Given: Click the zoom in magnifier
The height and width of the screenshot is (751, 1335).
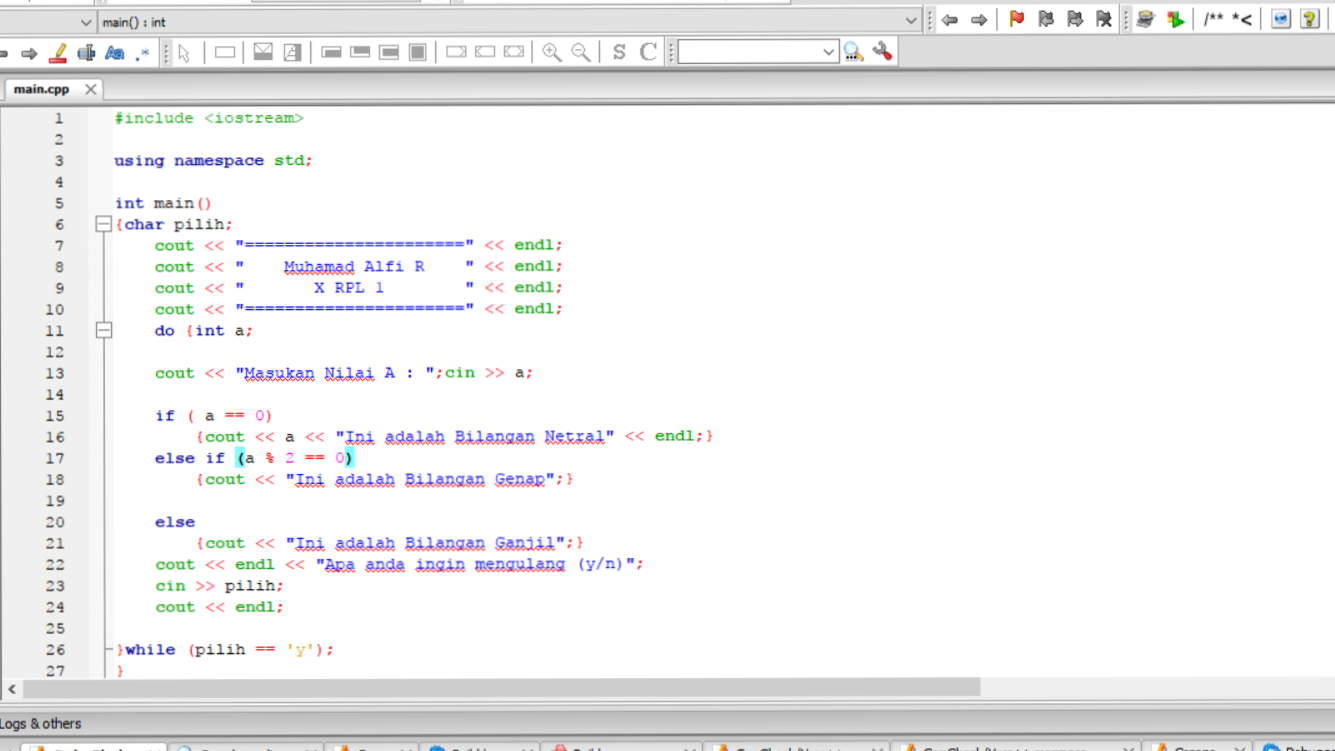Looking at the screenshot, I should [x=552, y=52].
